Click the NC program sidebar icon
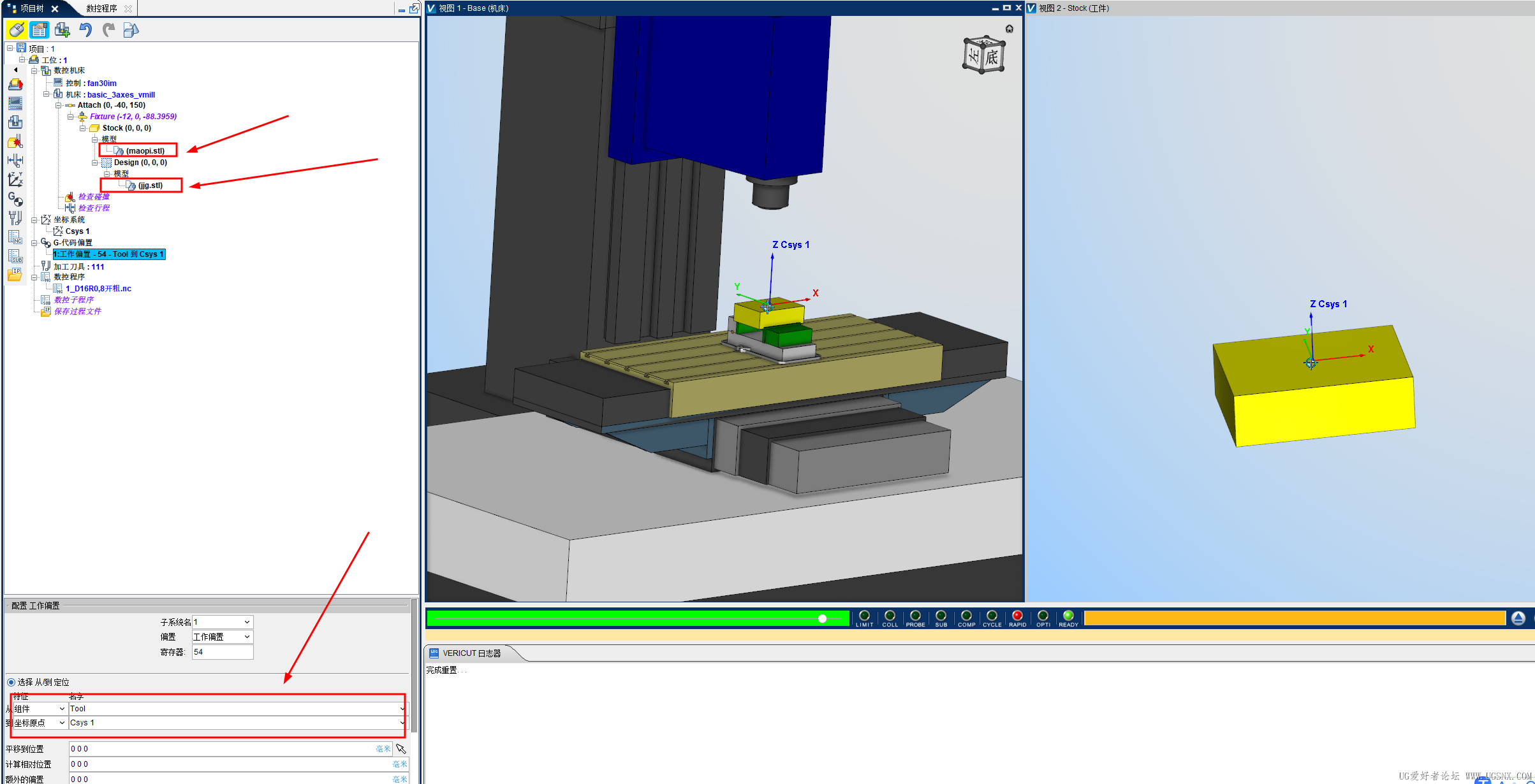 [15, 236]
